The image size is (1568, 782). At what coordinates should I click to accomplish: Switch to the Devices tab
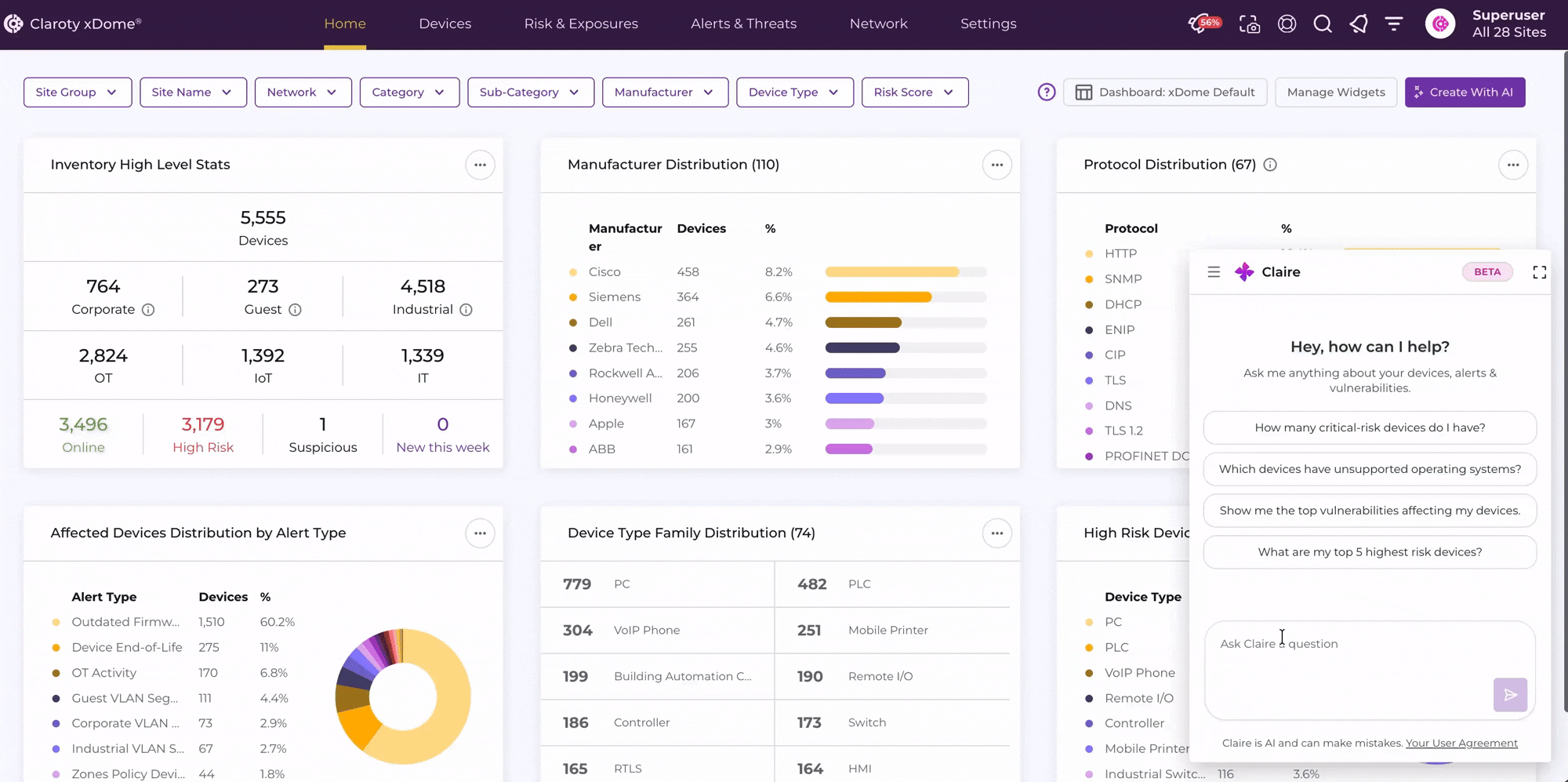[445, 24]
